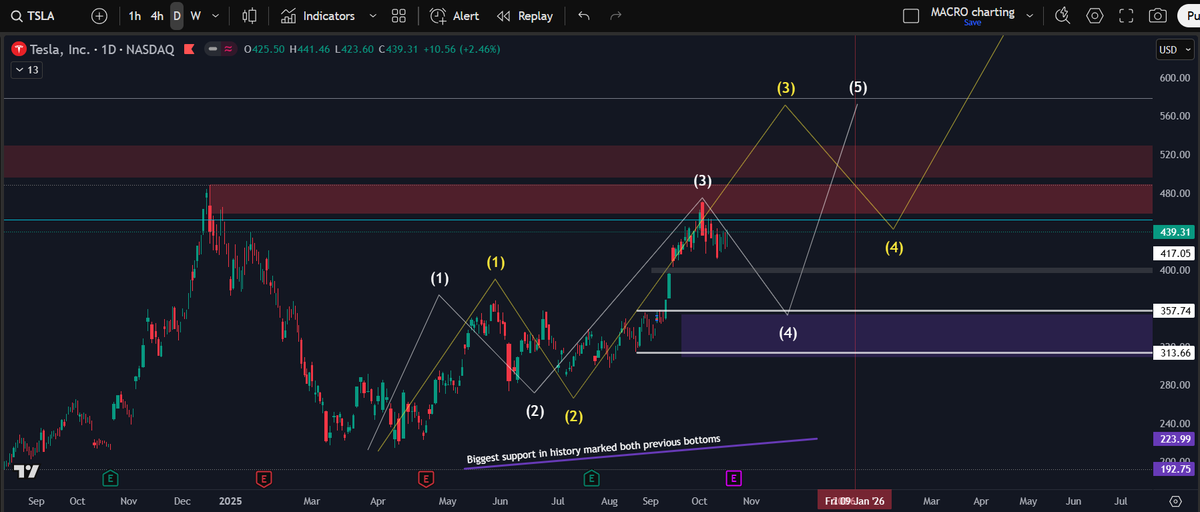This screenshot has width=1200, height=512.
Task: Expand the timeframe interval dropdown
Action: click(x=216, y=16)
